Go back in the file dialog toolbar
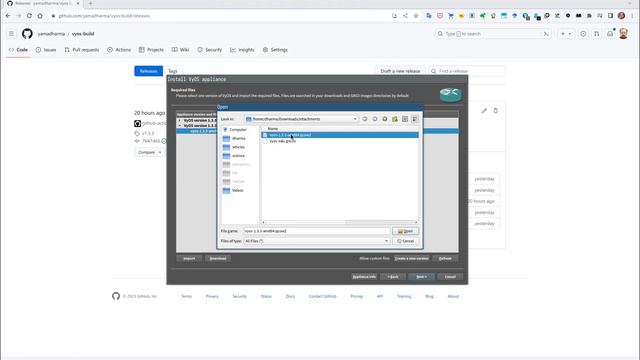Screen dimensions: 640x360 [364, 119]
